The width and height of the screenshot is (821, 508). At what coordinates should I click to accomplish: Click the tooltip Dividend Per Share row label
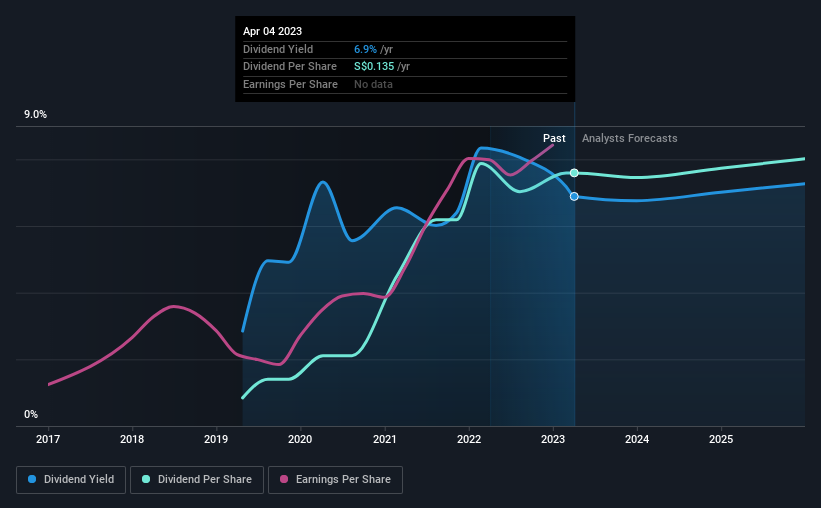point(290,67)
